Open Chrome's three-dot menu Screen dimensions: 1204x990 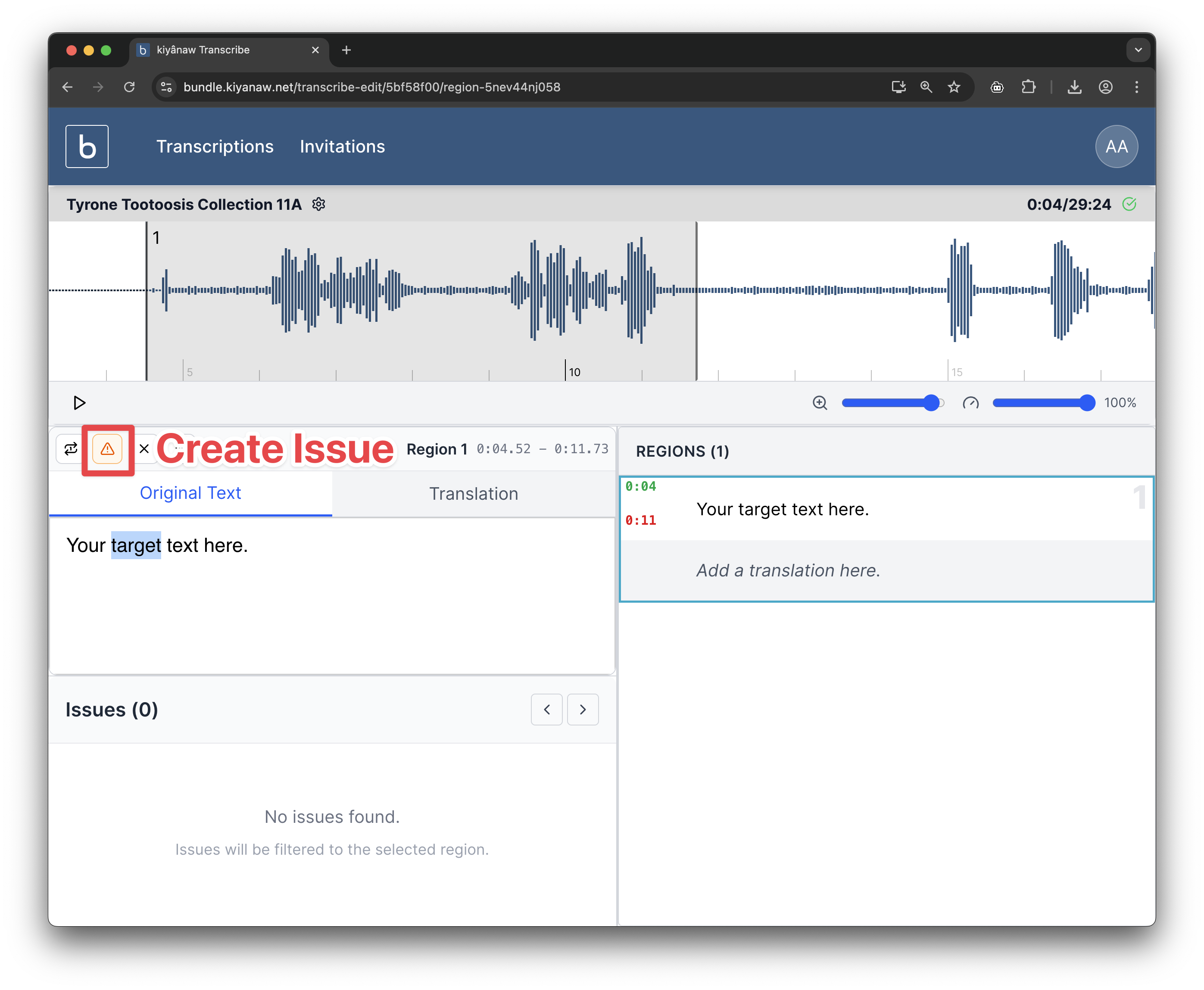click(x=1136, y=87)
